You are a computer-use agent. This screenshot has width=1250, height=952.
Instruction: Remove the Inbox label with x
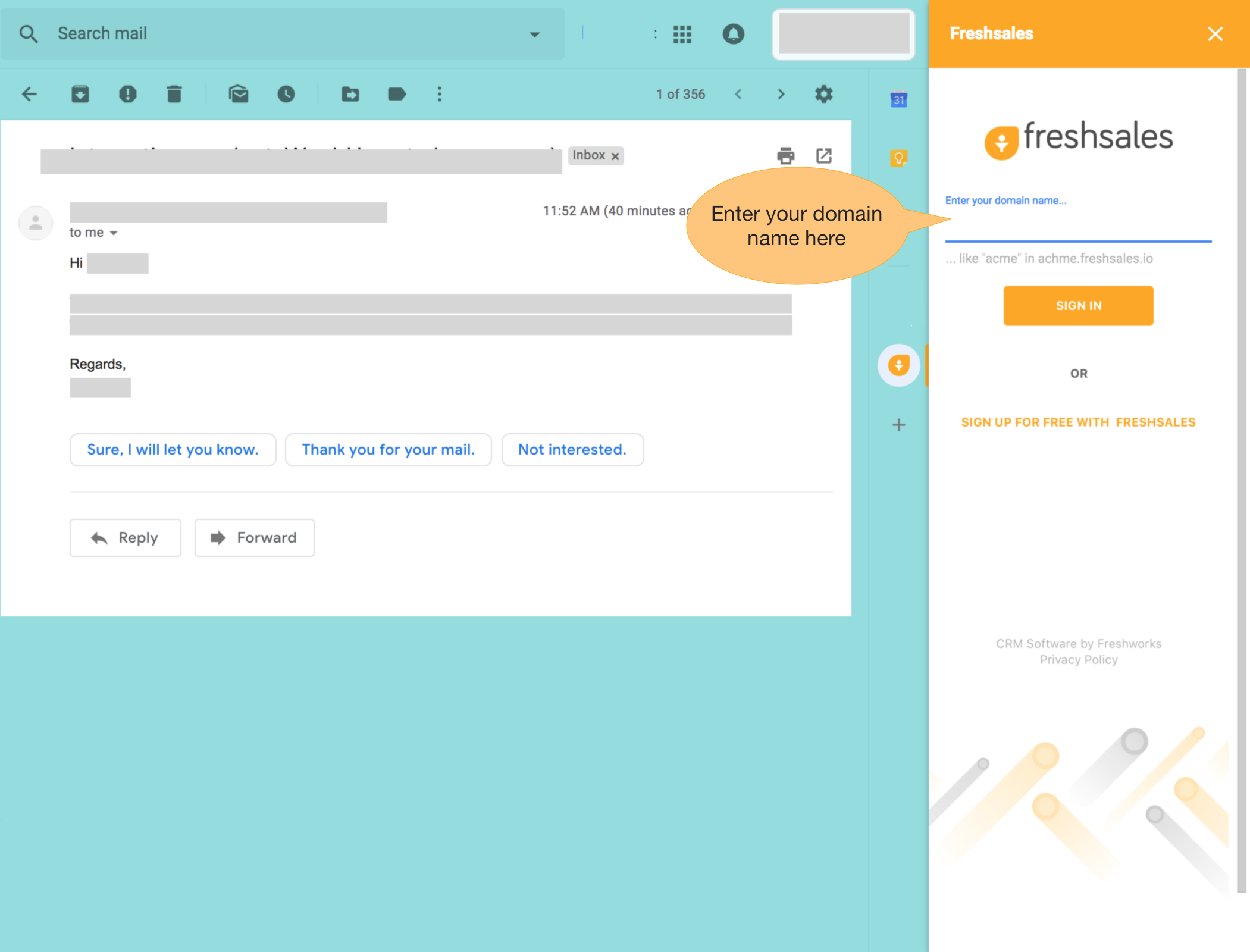(615, 156)
